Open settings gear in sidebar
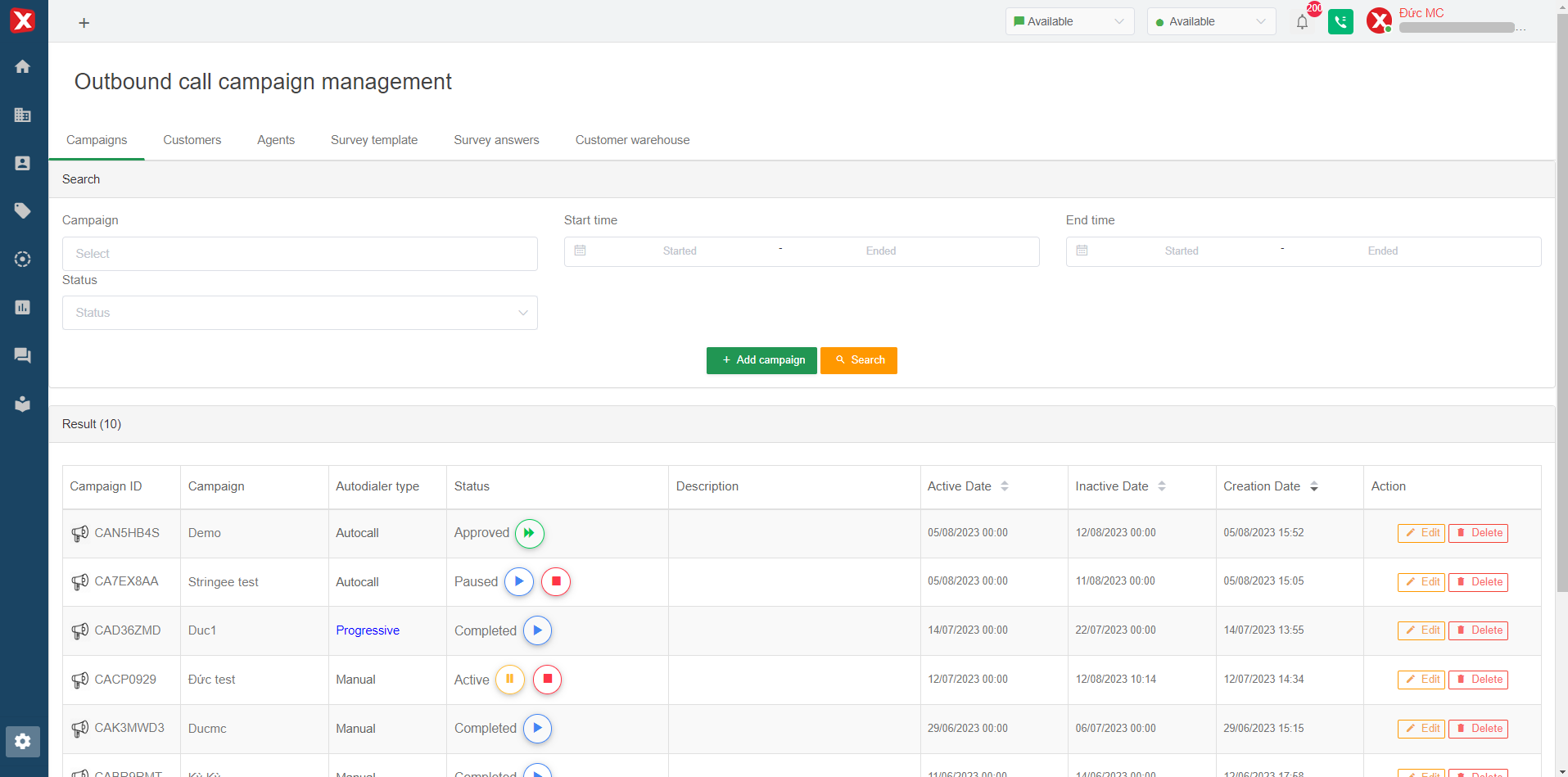 click(x=23, y=741)
